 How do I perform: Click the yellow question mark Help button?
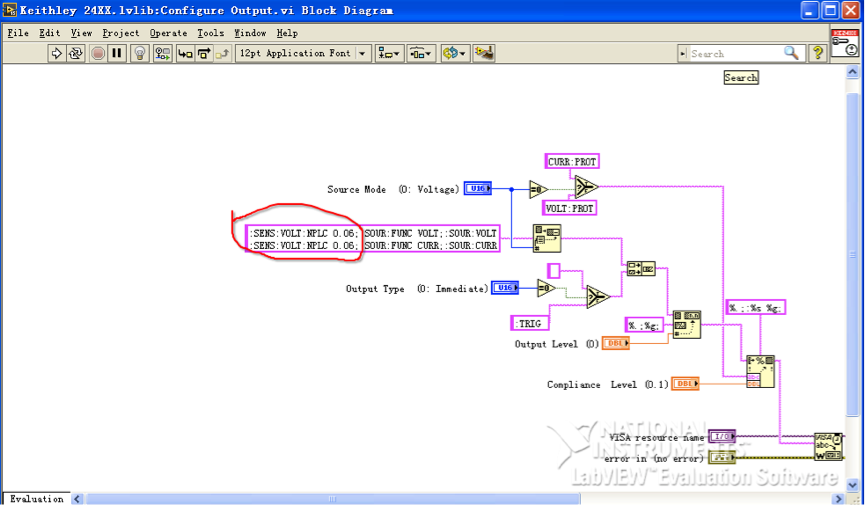point(818,53)
